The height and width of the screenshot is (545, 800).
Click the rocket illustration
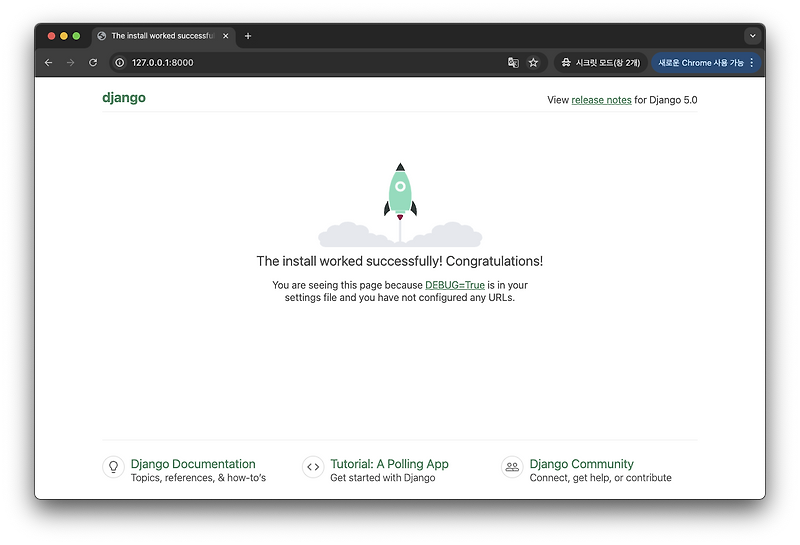tap(400, 204)
